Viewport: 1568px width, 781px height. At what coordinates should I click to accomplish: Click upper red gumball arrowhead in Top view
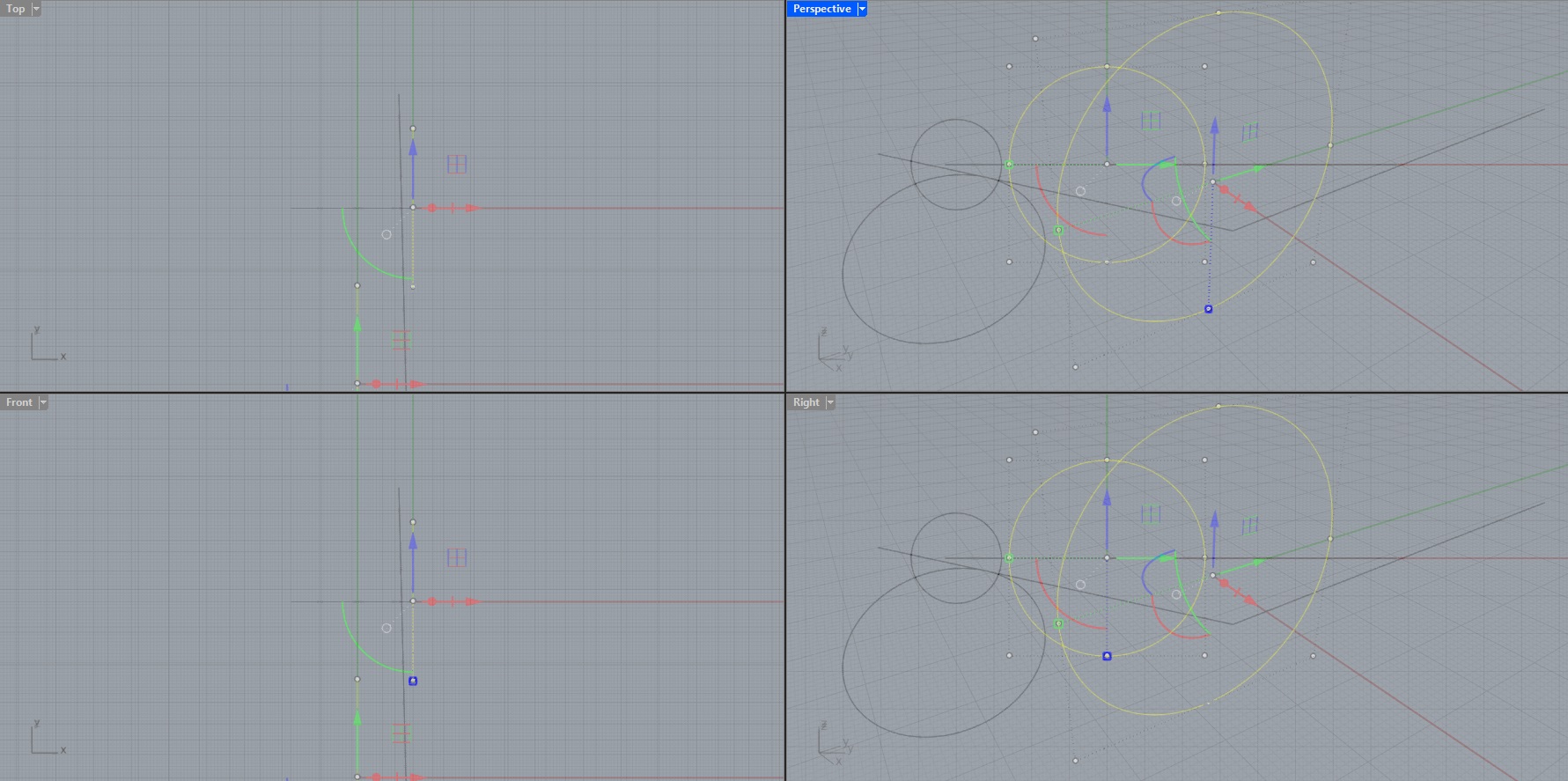(473, 208)
